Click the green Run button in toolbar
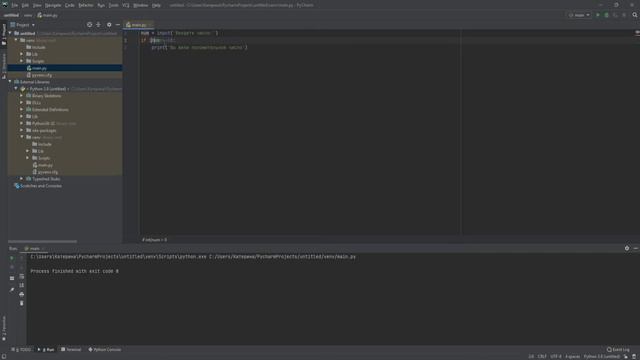The height and width of the screenshot is (360, 640). tap(598, 15)
